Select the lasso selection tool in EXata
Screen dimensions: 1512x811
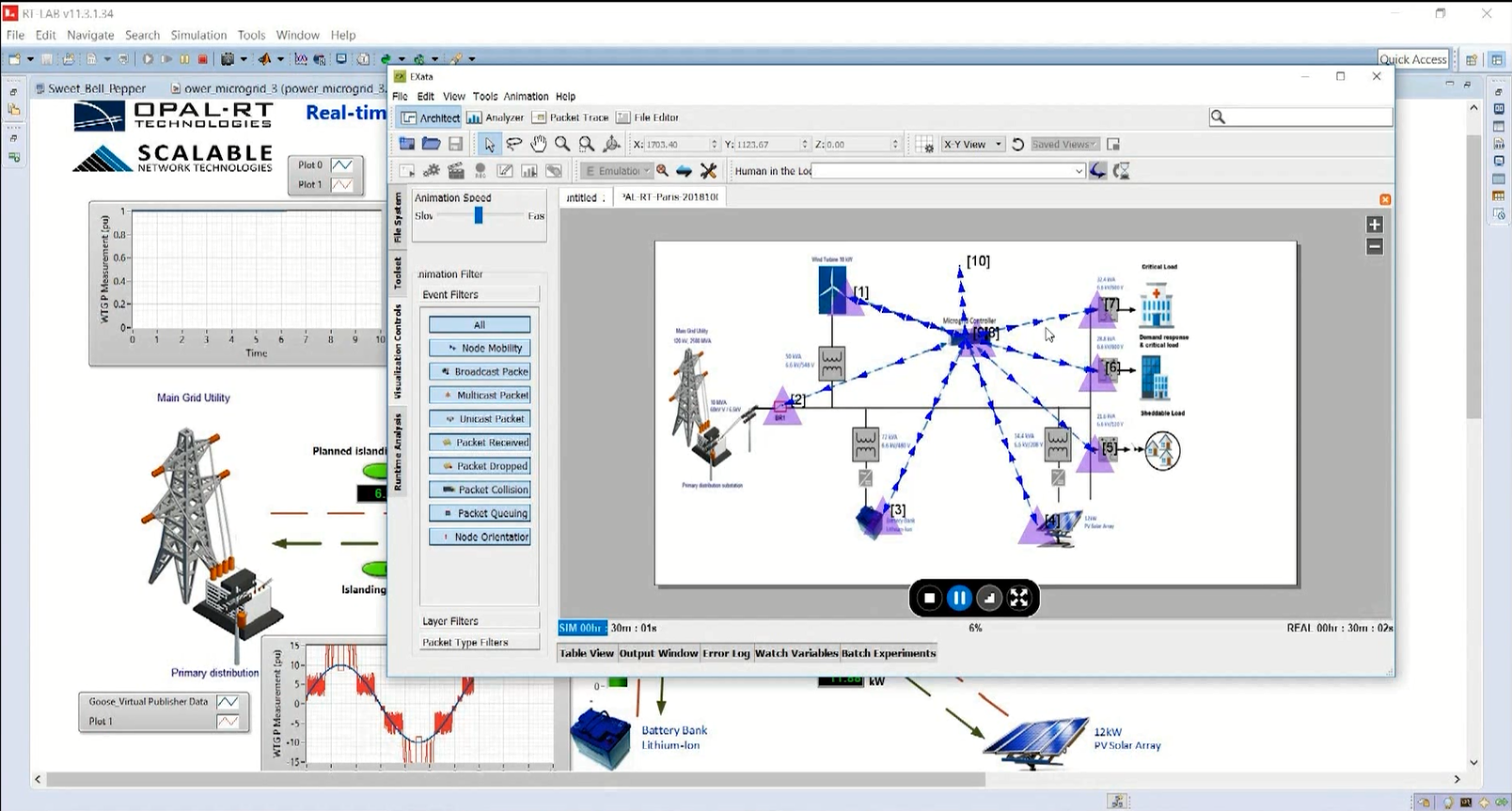pyautogui.click(x=514, y=144)
